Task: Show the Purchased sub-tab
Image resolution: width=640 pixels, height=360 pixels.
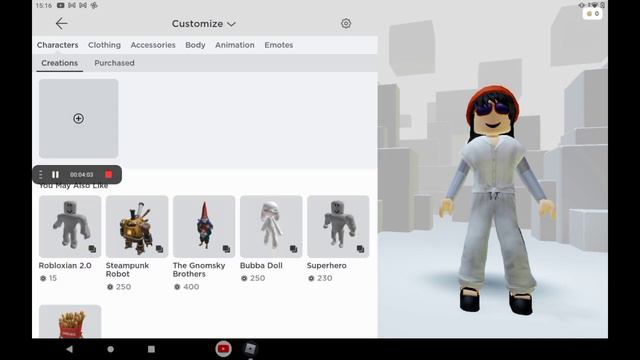Action: click(x=114, y=63)
